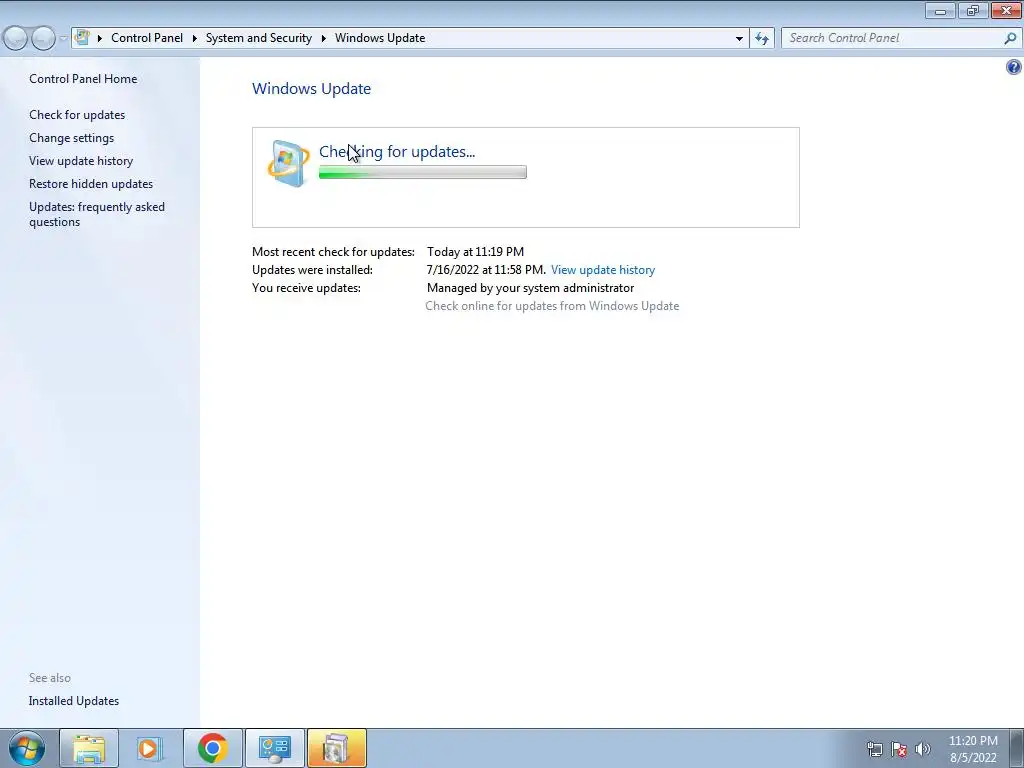Switch to the Control Panel taskbar window
The width and height of the screenshot is (1024, 768).
(275, 748)
